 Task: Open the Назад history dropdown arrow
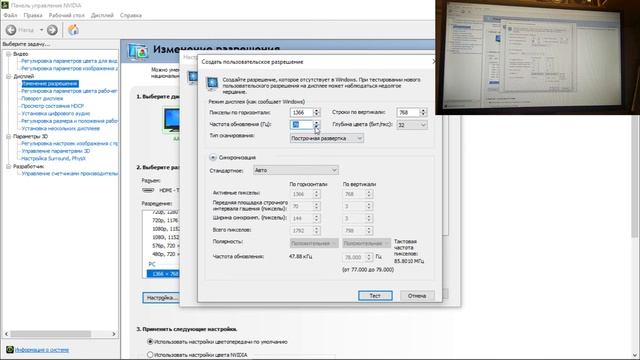pyautogui.click(x=41, y=30)
